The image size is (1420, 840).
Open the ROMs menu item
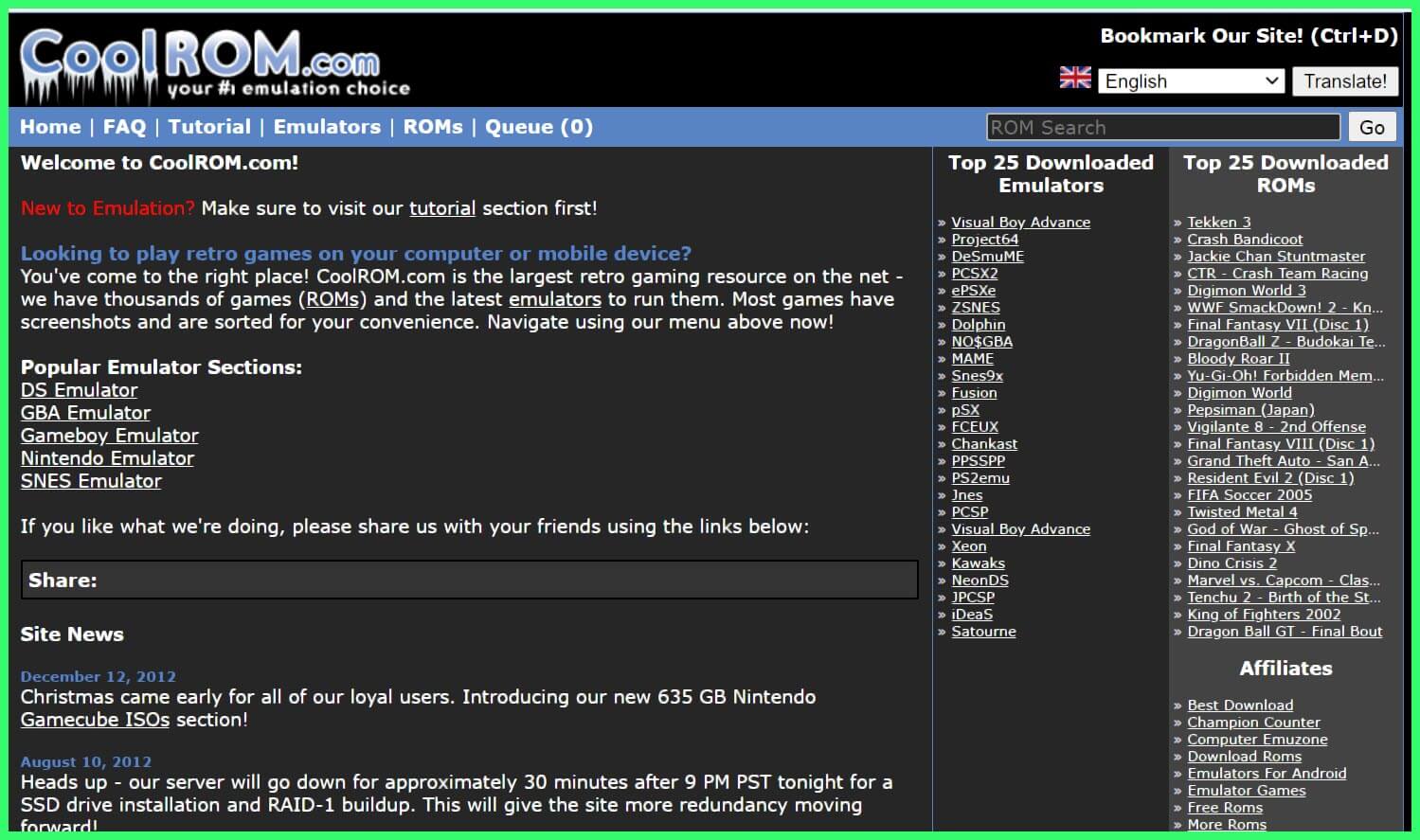[x=433, y=127]
